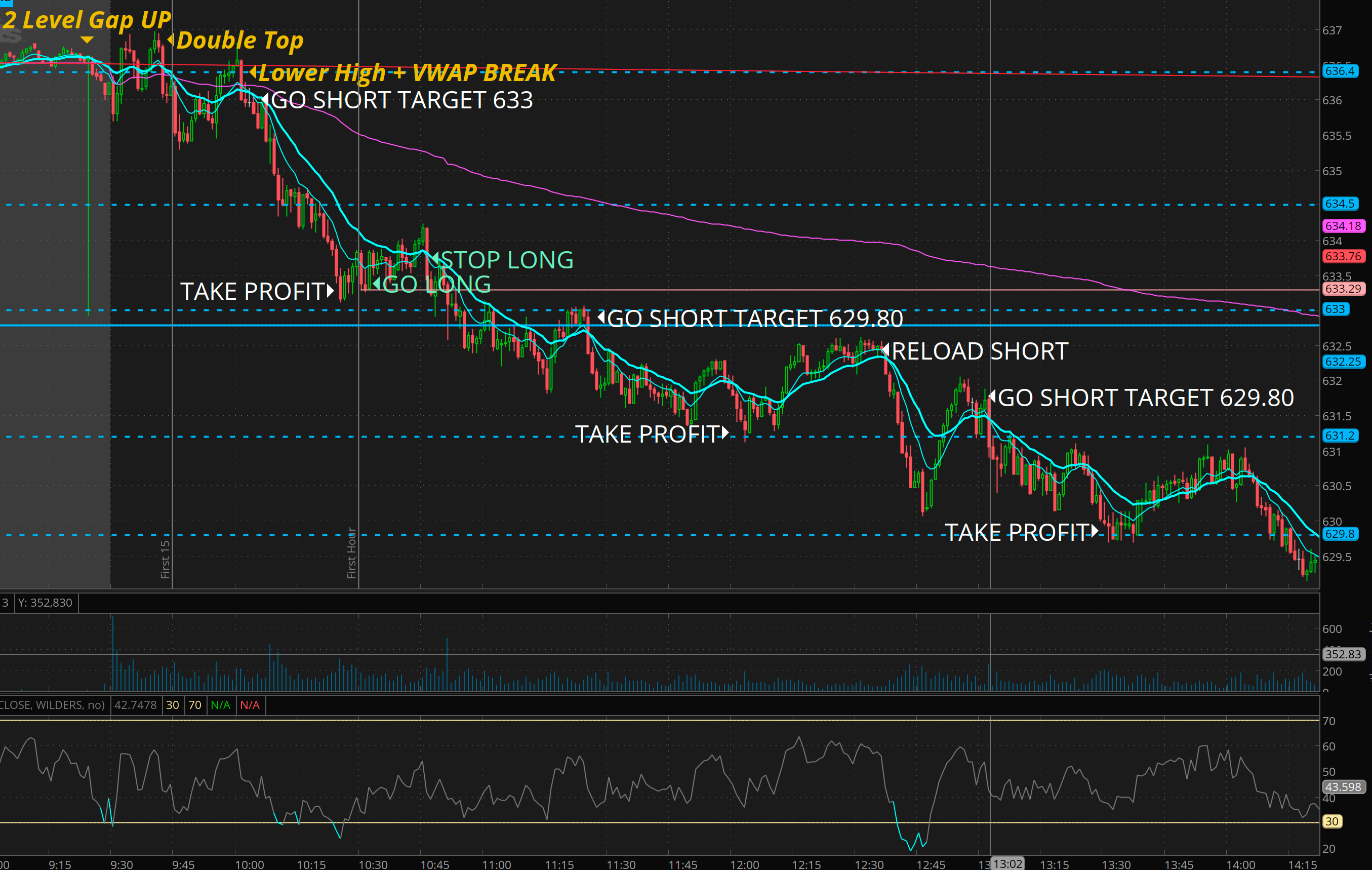The image size is (1372, 870).
Task: Click the 13:02 time cursor marker
Action: pyautogui.click(x=1007, y=864)
